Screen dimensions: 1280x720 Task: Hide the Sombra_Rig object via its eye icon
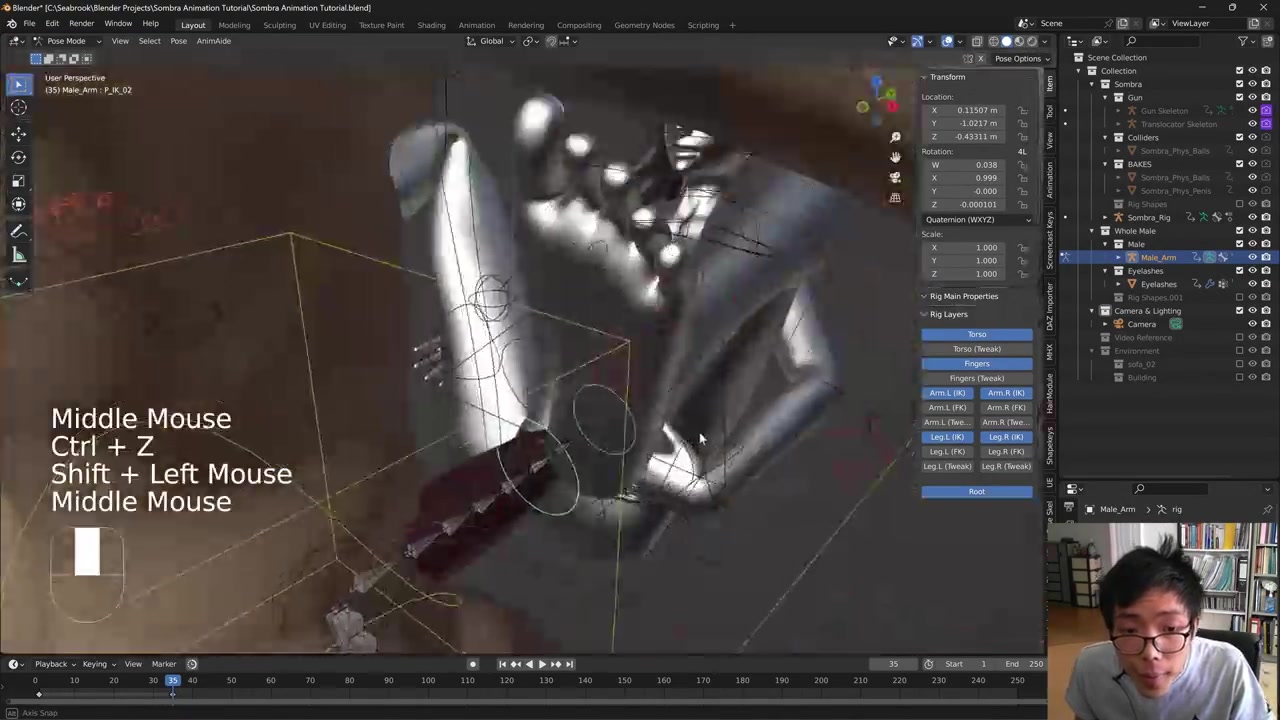pyautogui.click(x=1252, y=217)
